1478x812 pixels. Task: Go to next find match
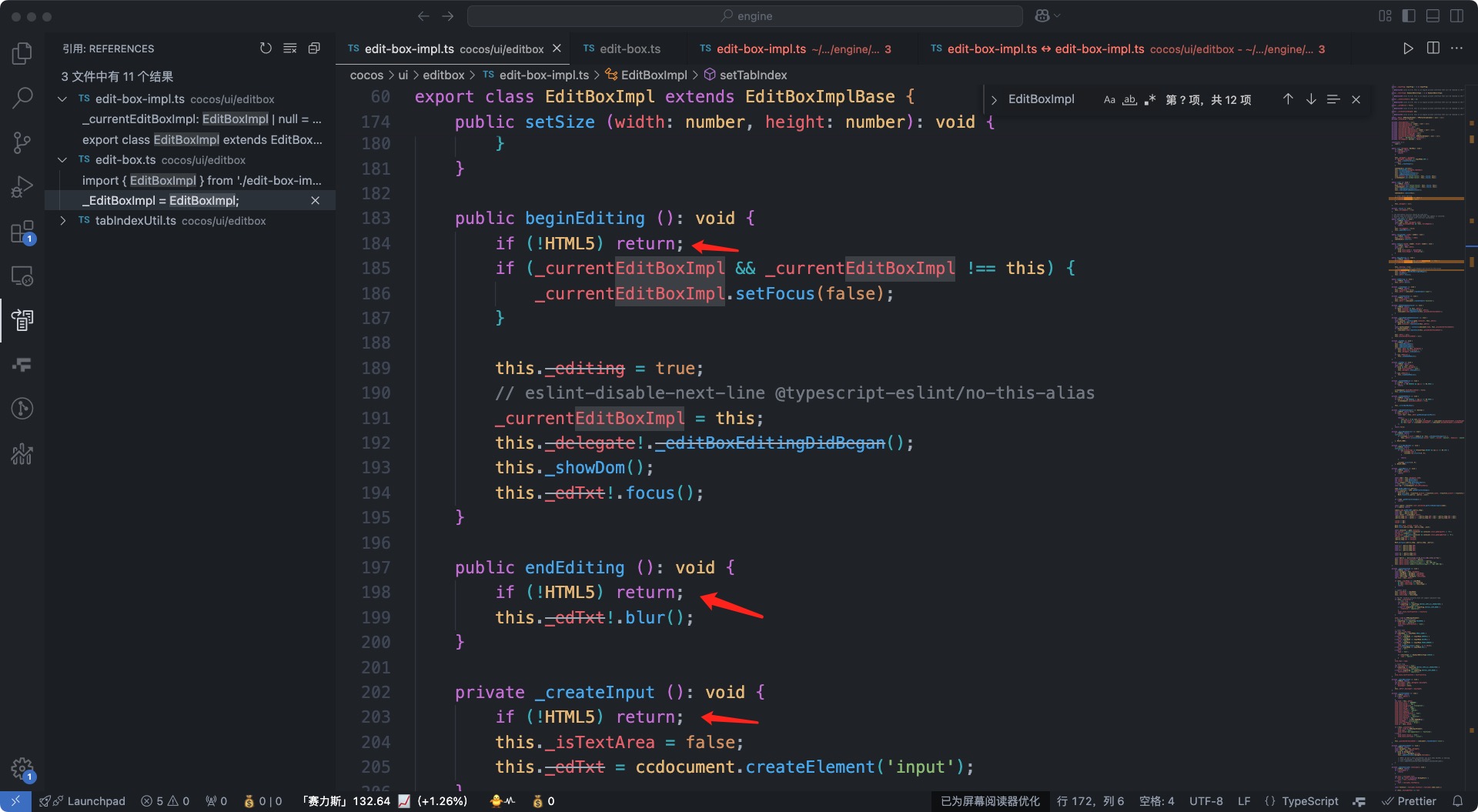[x=1311, y=99]
